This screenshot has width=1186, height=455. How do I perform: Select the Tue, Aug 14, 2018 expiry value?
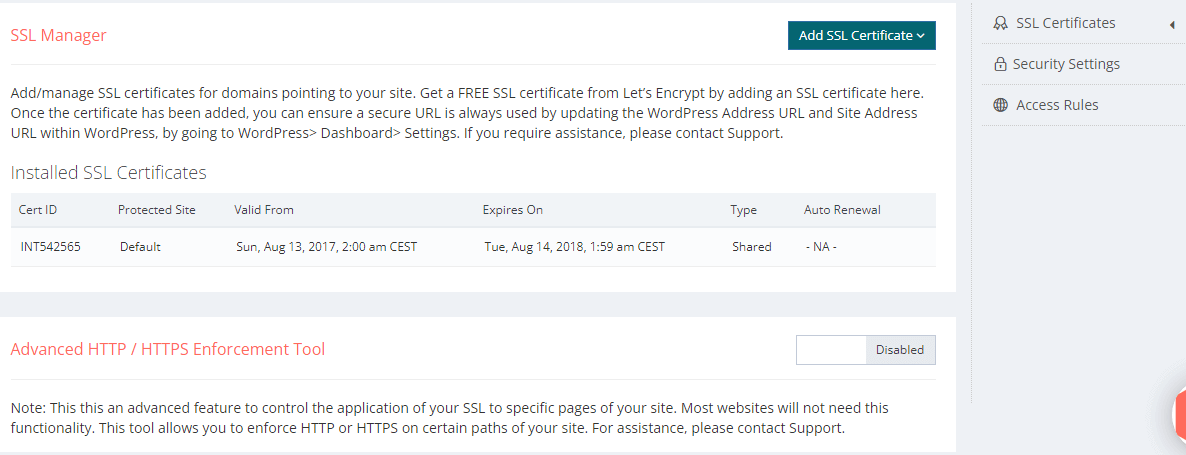point(575,246)
